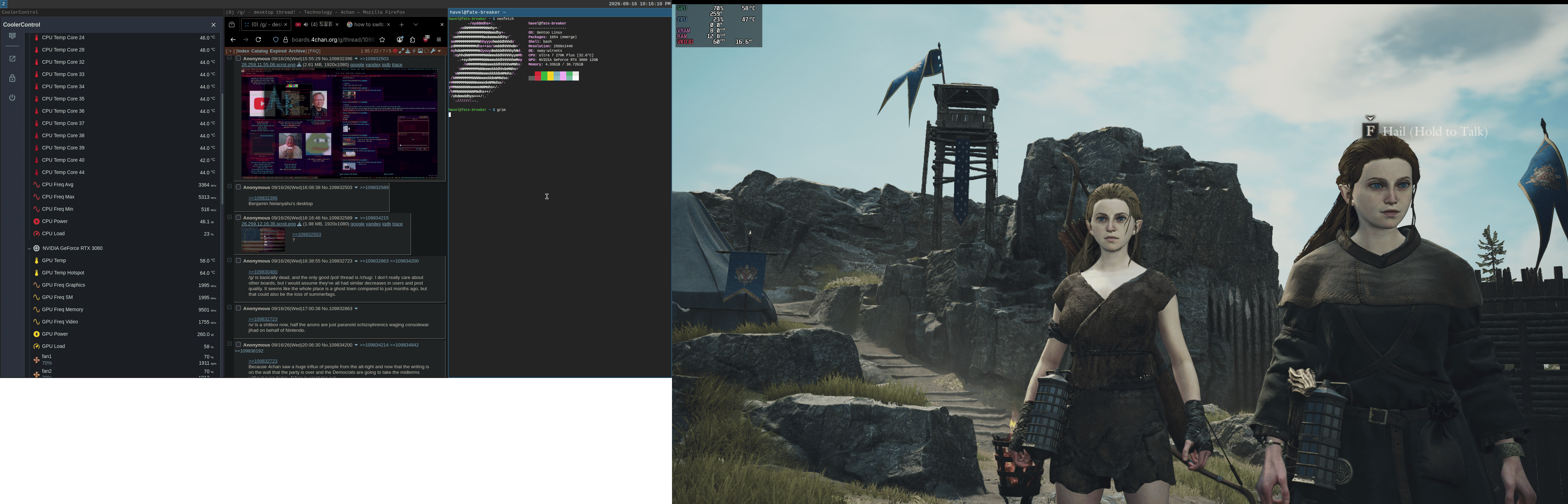This screenshot has width=1568, height=504.
Task: Open the CoolerControl settings gear icon
Action: coord(12,36)
